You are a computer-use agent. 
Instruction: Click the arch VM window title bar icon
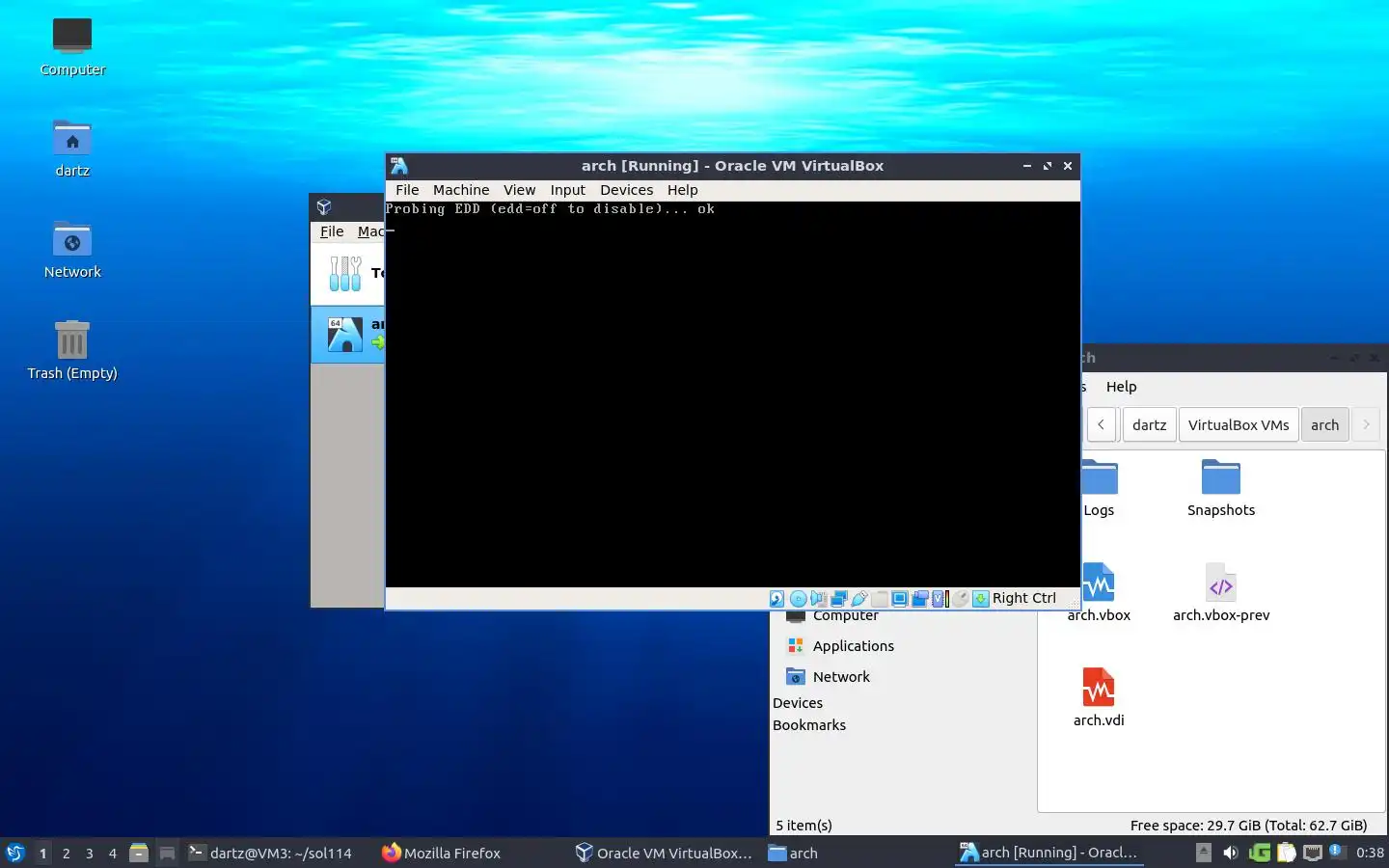[x=399, y=166]
